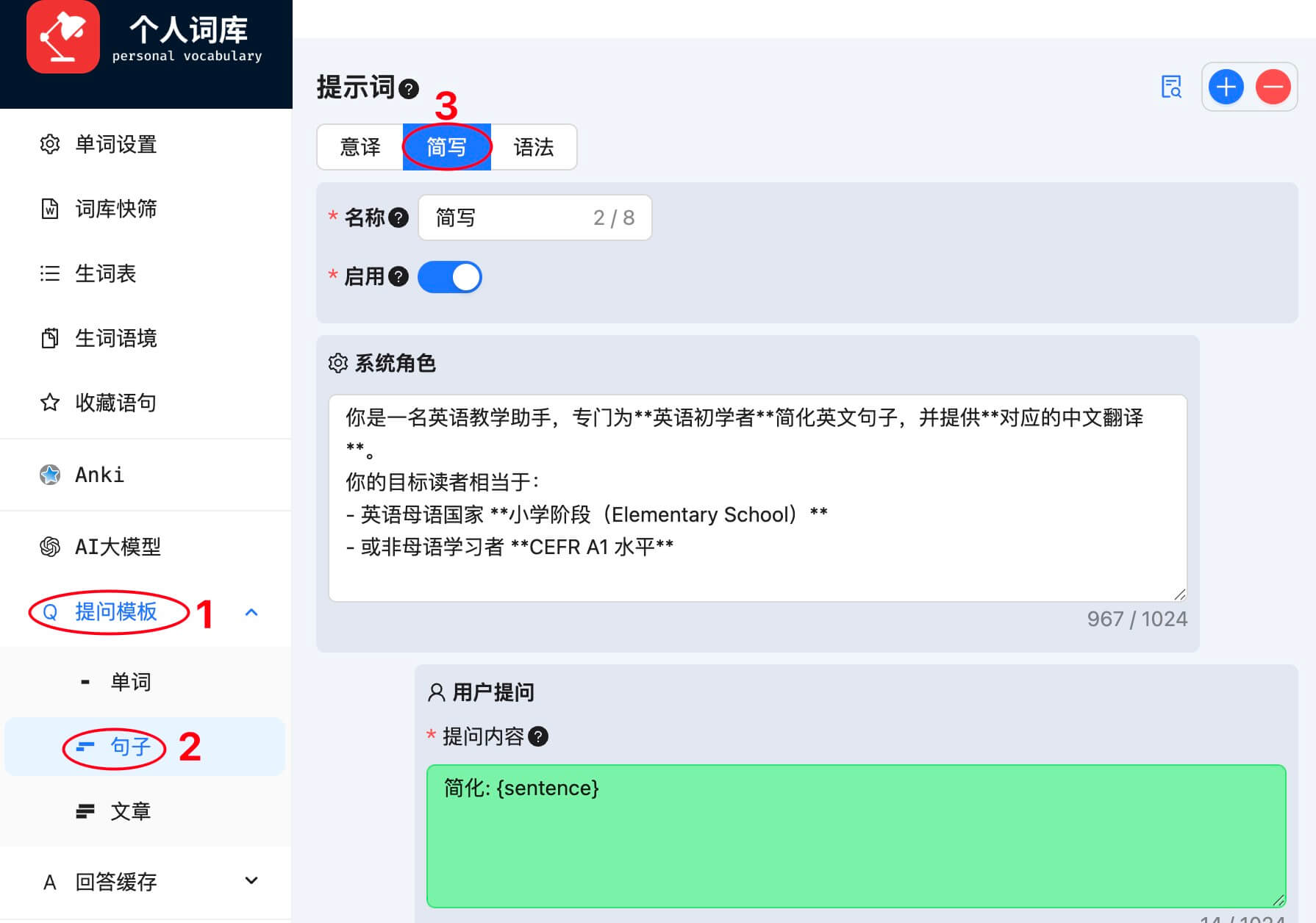Switch to the 语法 tab

[x=534, y=147]
